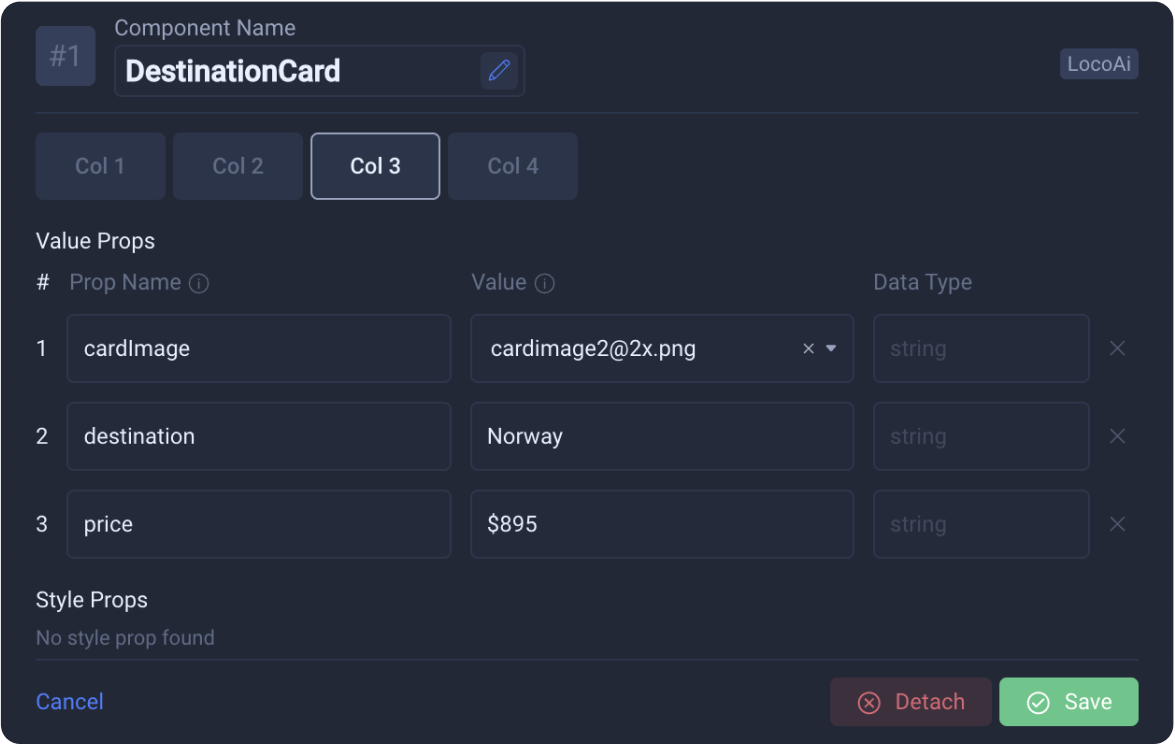1175x745 pixels.
Task: Remove the cardImage prop row
Action: coord(1117,349)
